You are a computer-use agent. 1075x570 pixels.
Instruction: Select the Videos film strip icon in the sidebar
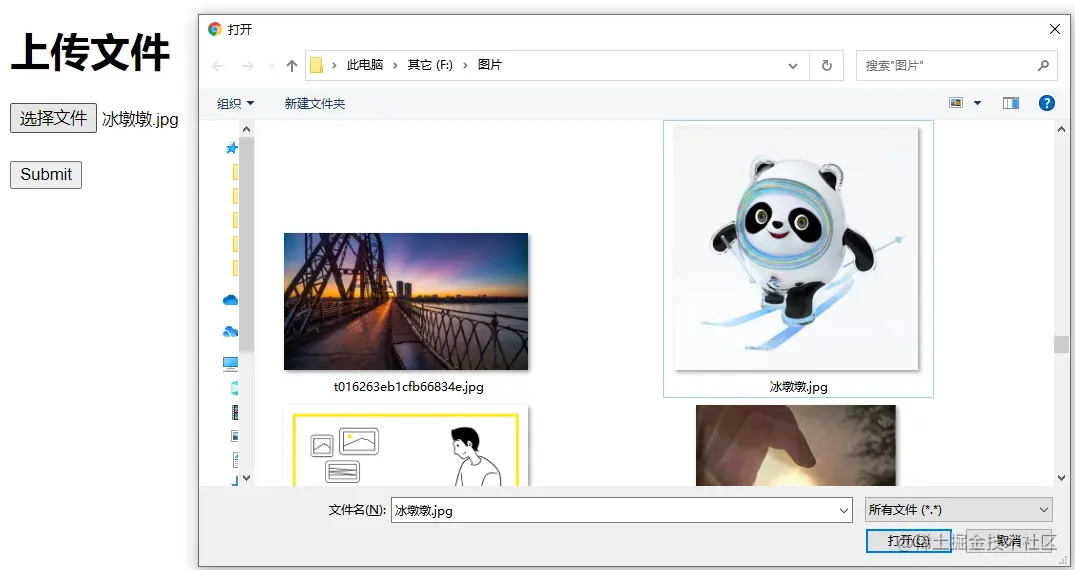pos(234,412)
